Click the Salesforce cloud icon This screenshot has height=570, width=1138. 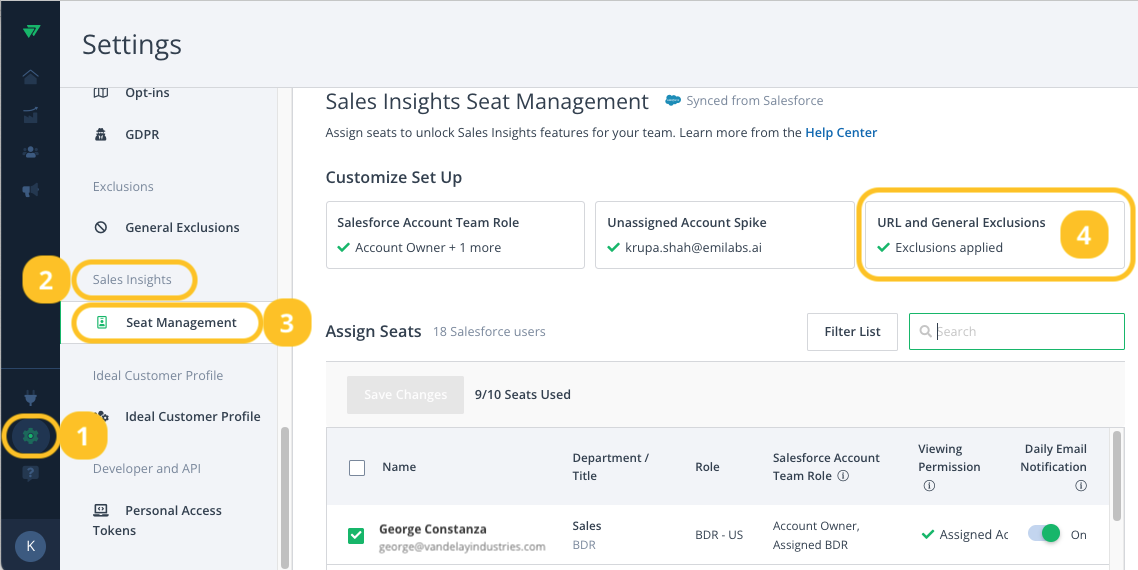pyautogui.click(x=674, y=101)
